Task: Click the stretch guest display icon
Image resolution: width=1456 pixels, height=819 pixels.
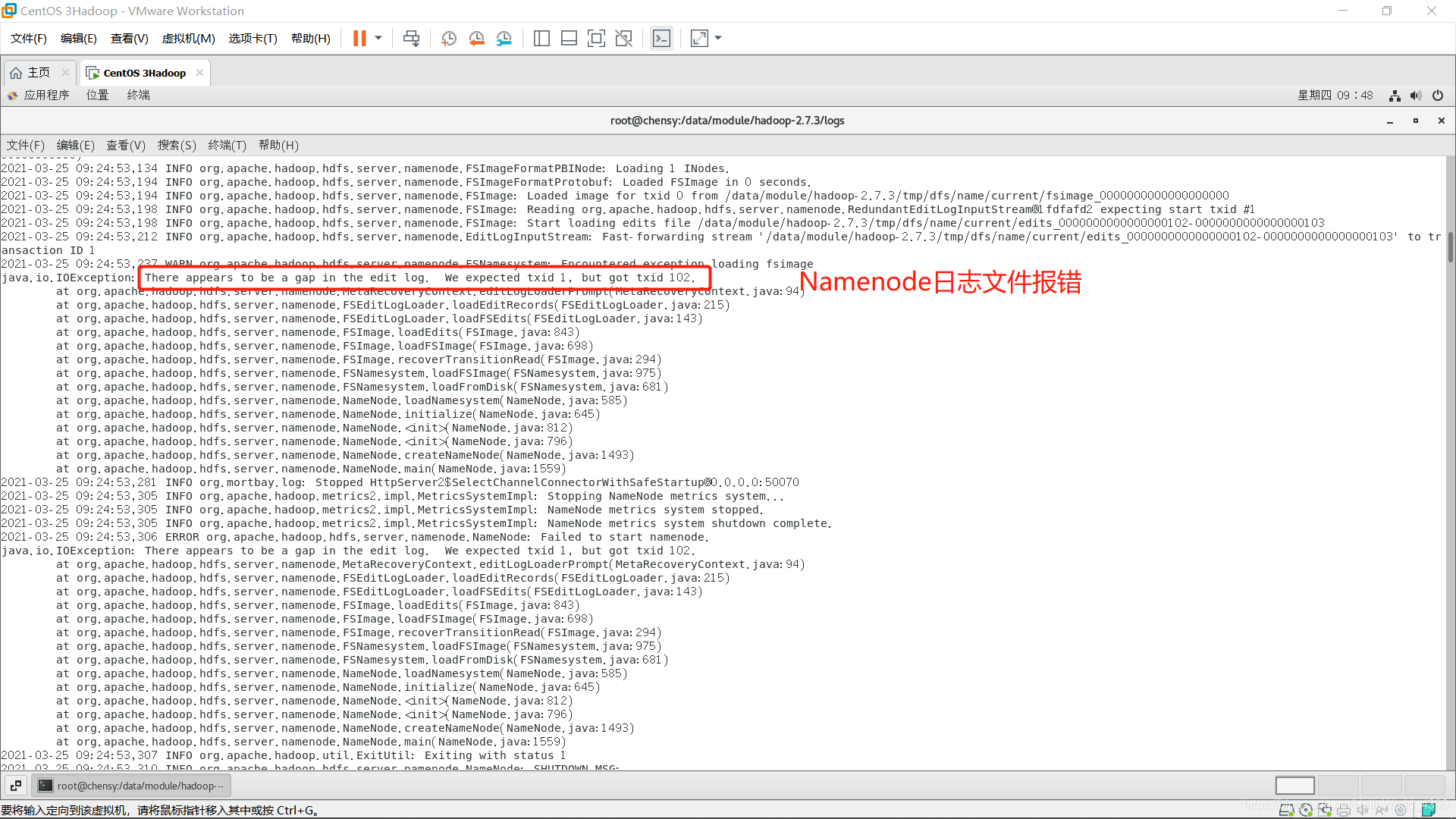Action: click(699, 38)
